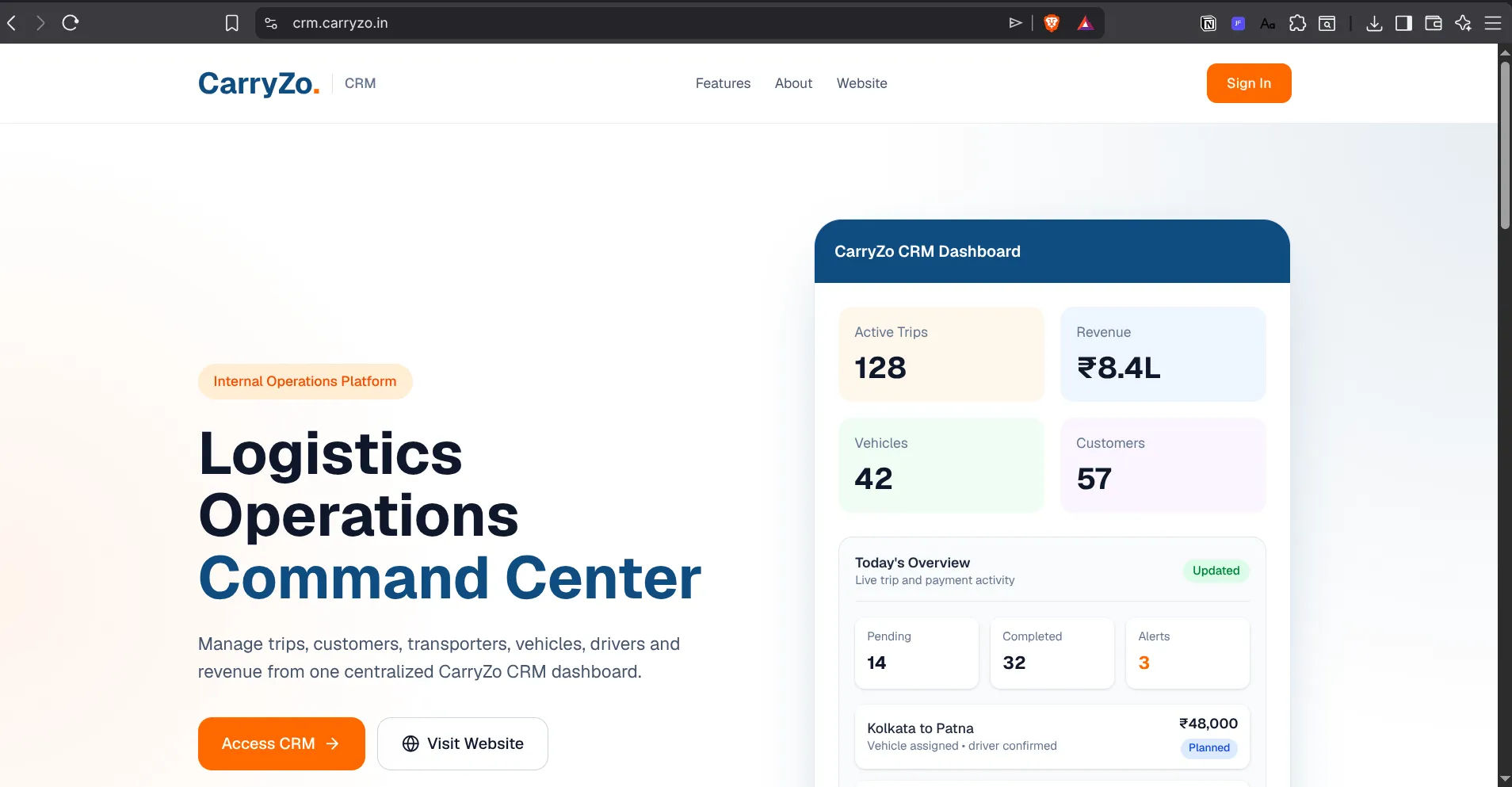Reload the page with the refresh icon

pos(71,23)
